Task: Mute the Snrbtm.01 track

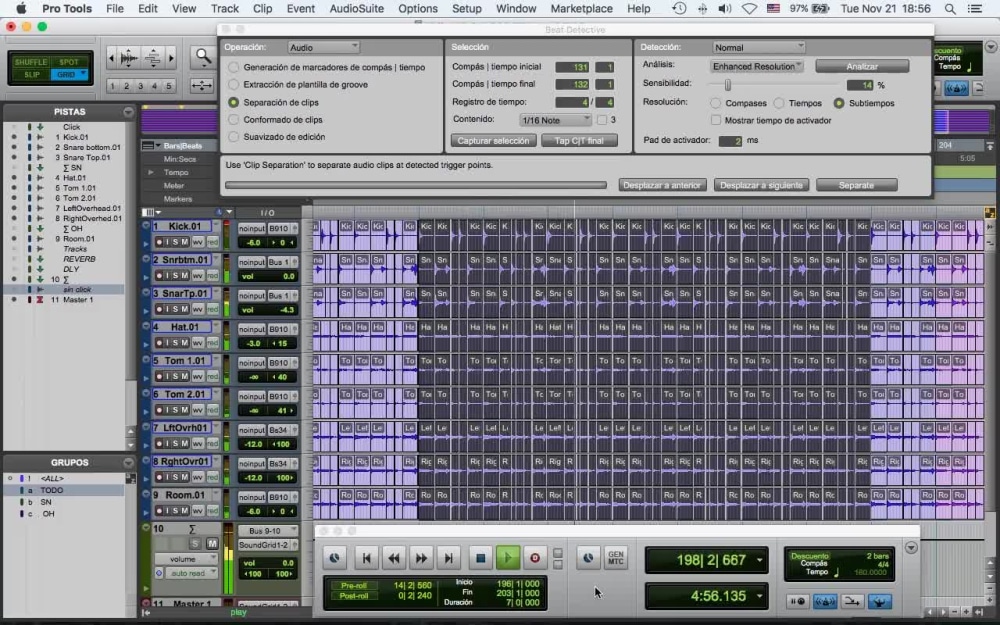Action: click(x=184, y=276)
